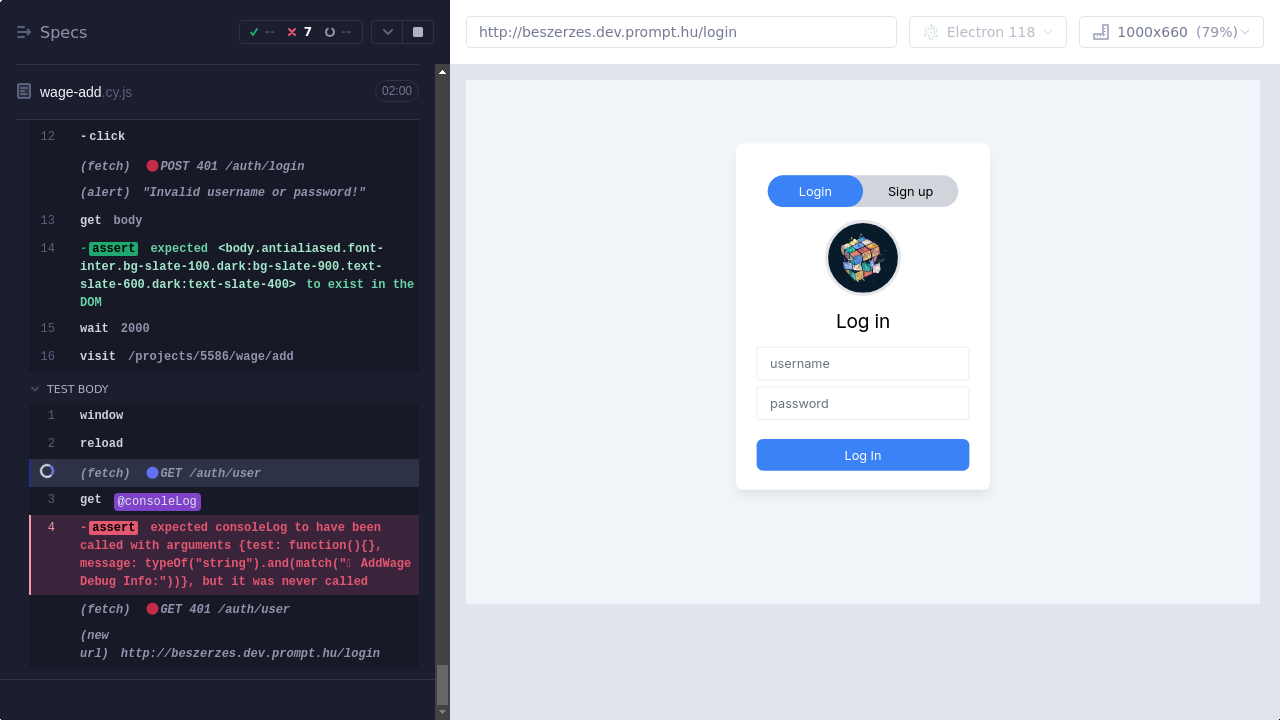This screenshot has width=1280, height=720.
Task: Click the failed tests red X
Action: 292,32
